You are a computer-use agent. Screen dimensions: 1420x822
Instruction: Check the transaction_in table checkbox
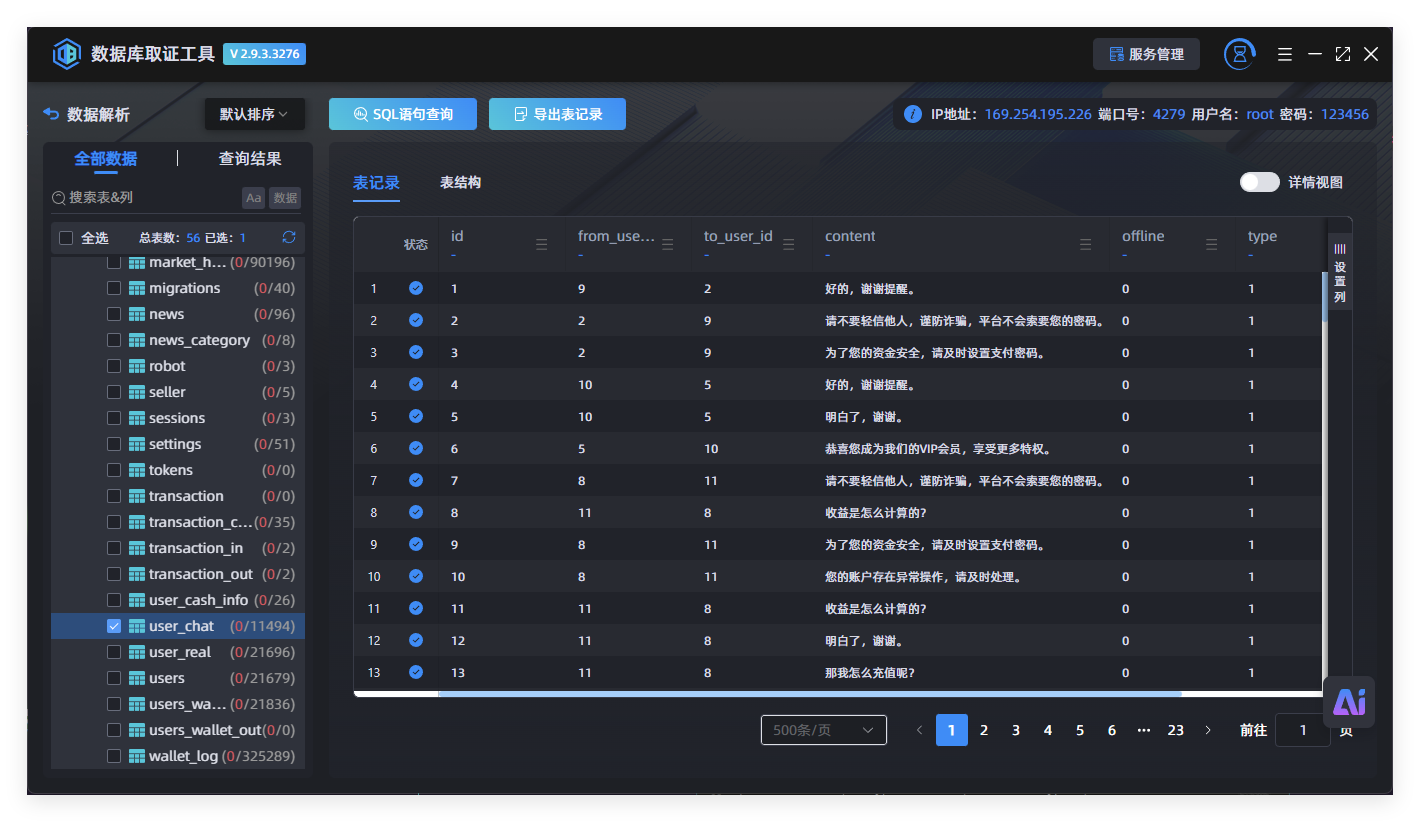point(114,548)
